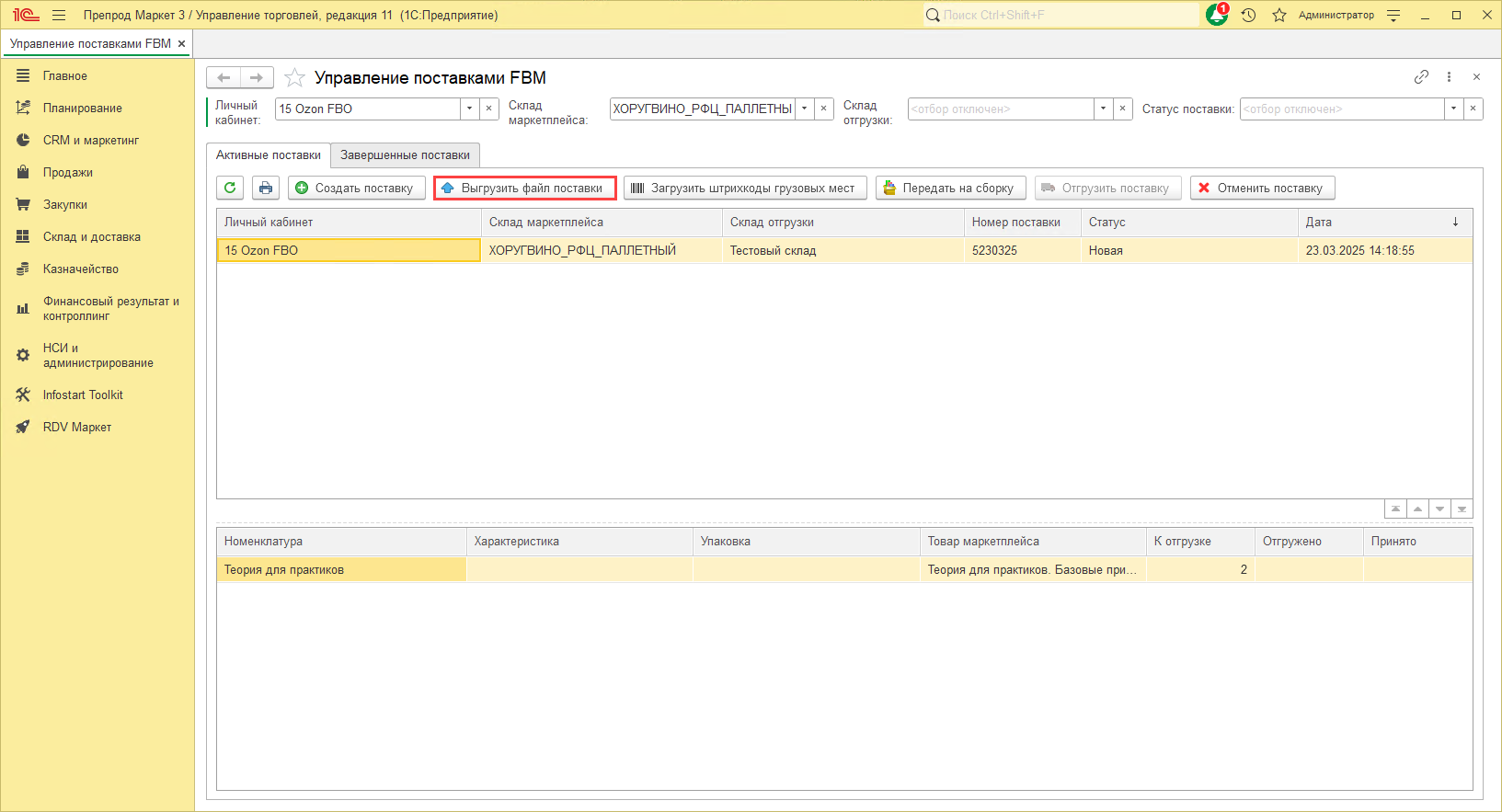Click the Создать поставку button
This screenshot has width=1502, height=812.
pos(356,188)
